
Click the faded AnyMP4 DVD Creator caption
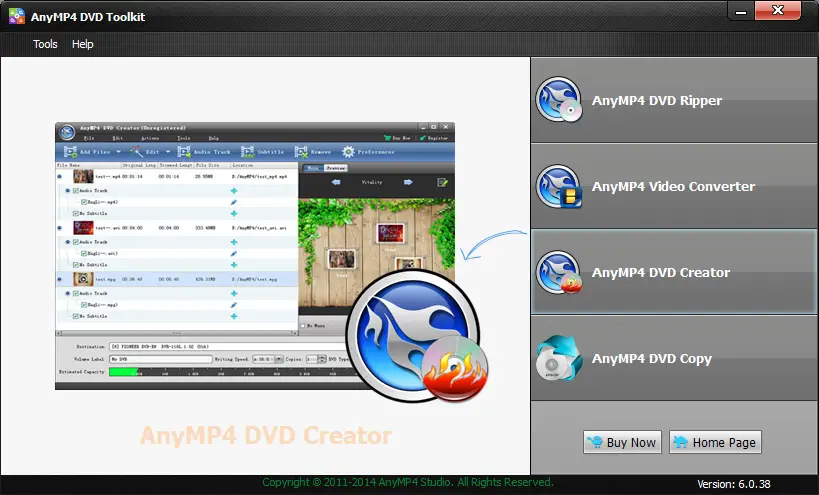pos(266,435)
